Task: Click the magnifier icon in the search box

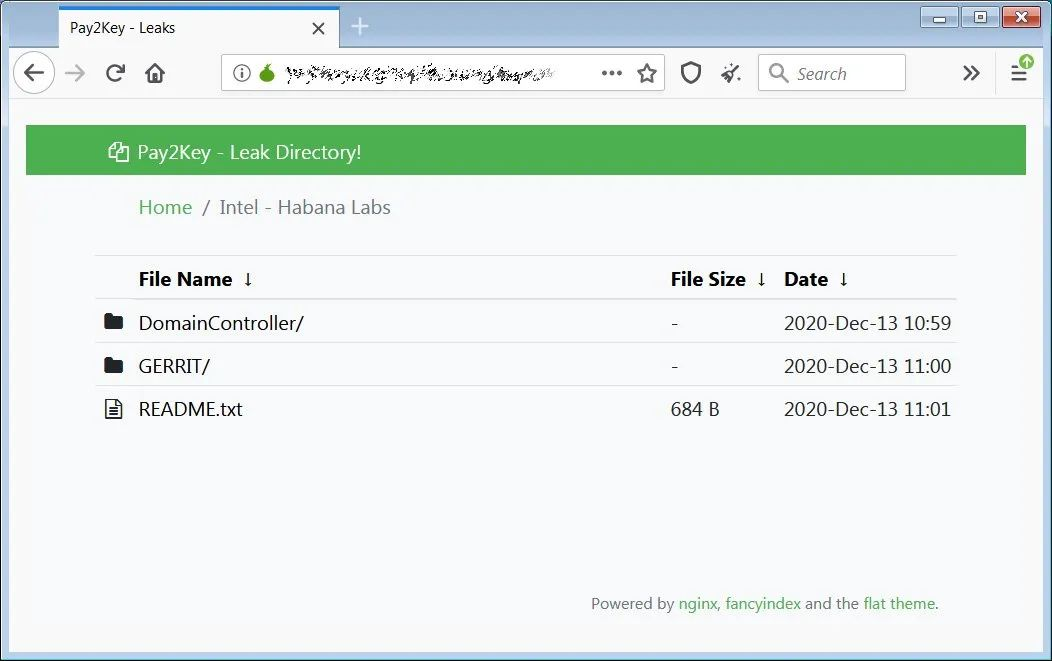Action: point(778,72)
